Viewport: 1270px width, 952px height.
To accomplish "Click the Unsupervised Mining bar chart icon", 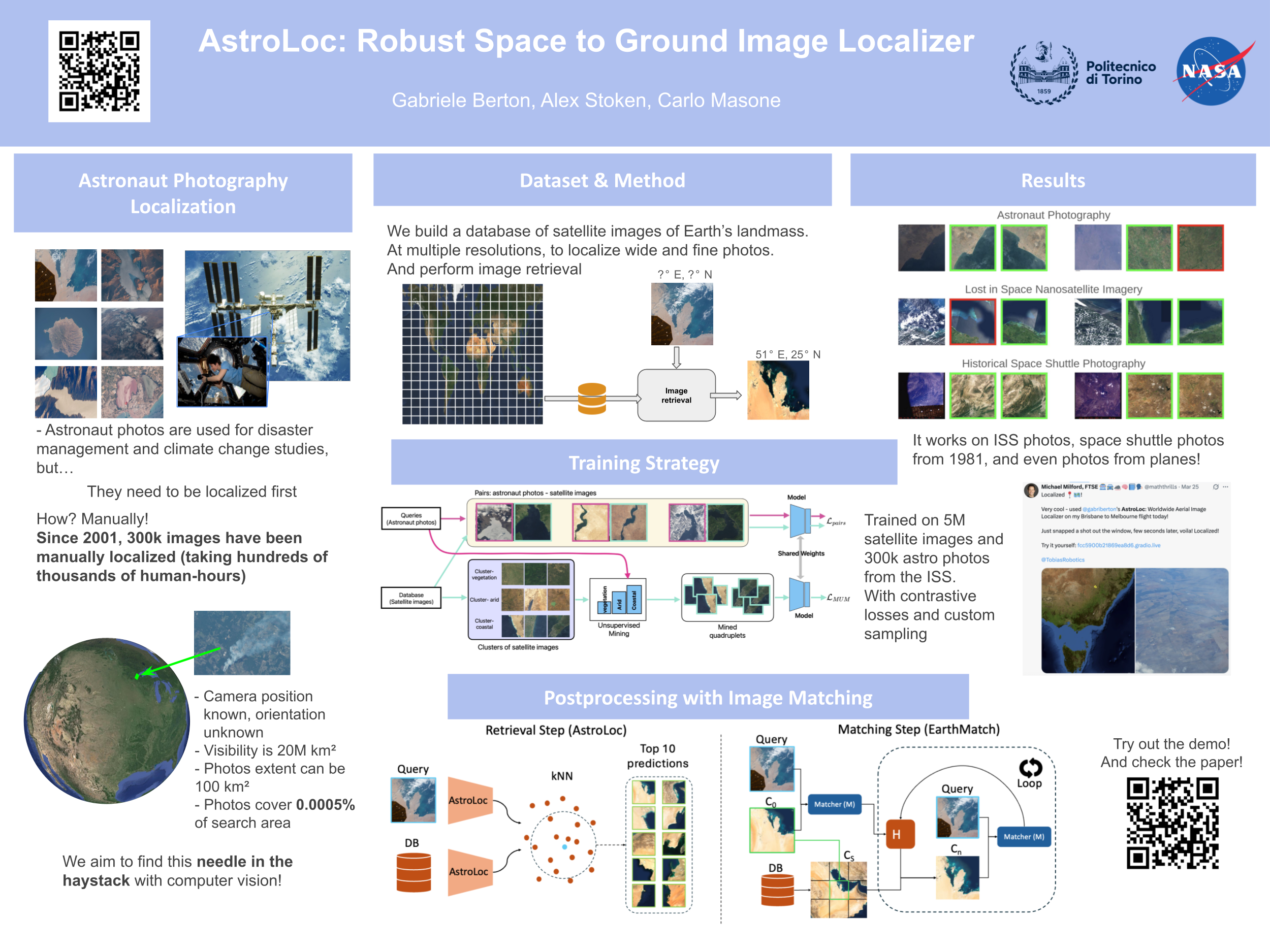I will click(618, 600).
